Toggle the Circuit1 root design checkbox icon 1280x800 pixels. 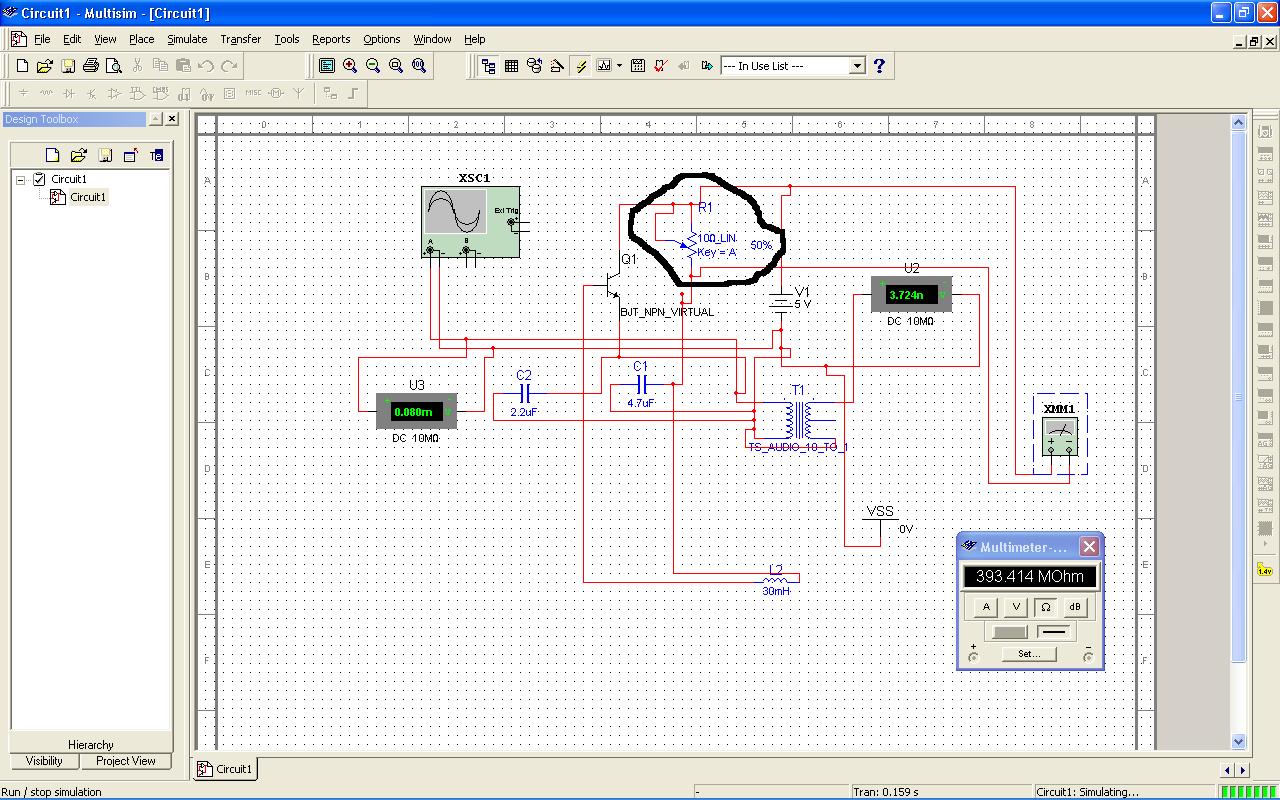tap(40, 180)
